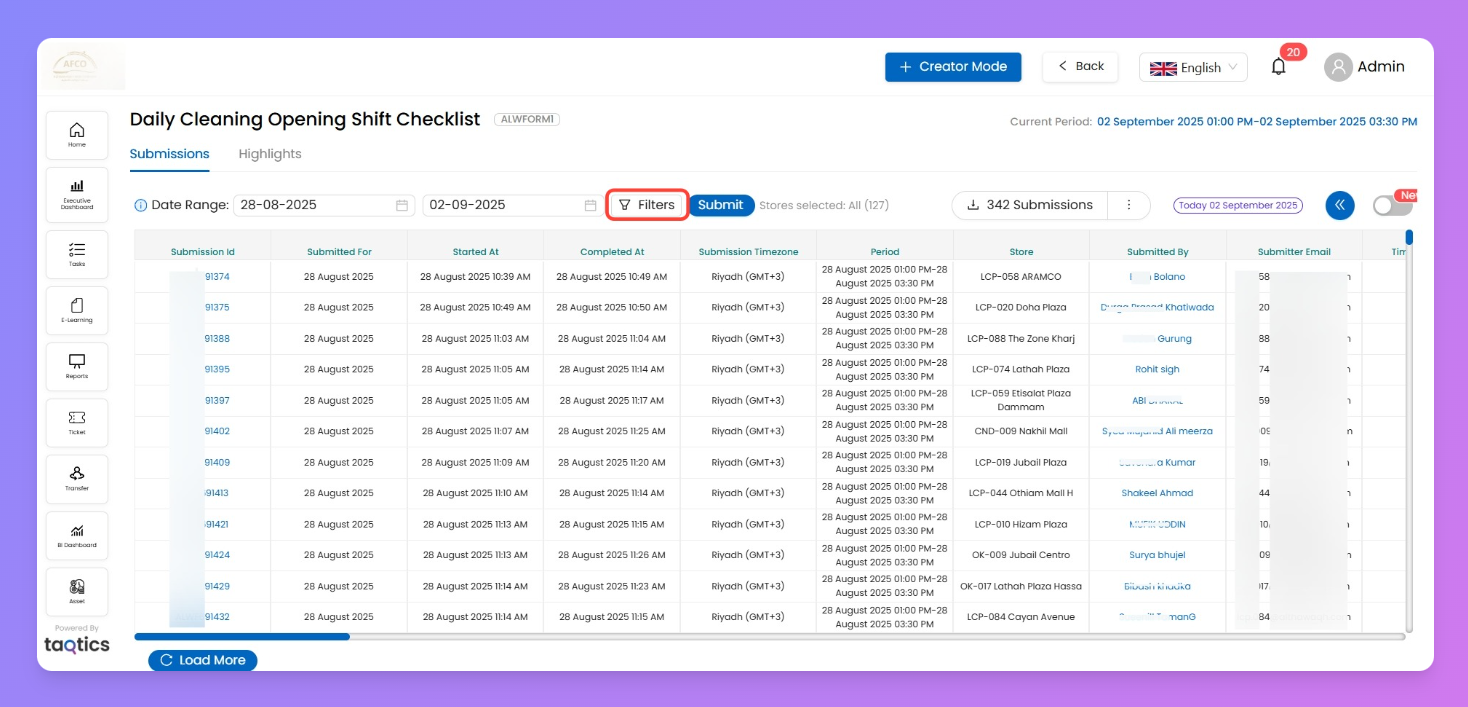
Task: Click Completed At cell 11:26 AM
Action: pos(612,555)
